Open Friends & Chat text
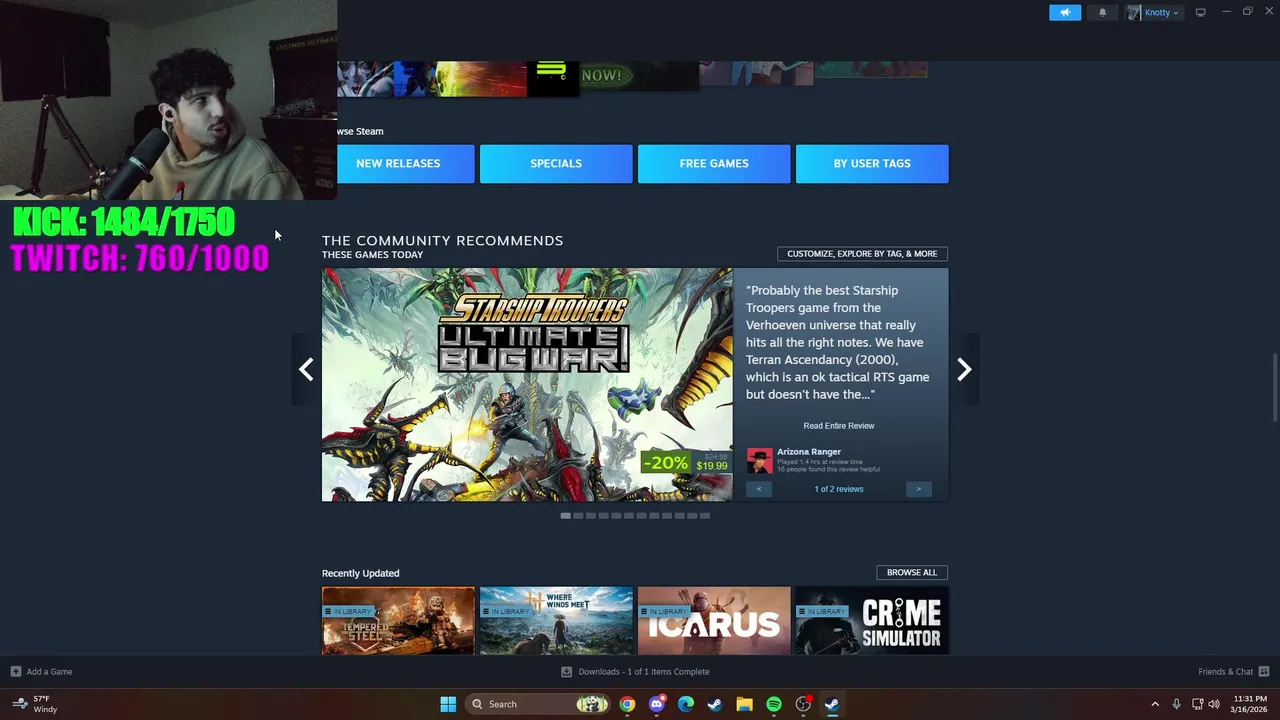 pyautogui.click(x=1226, y=672)
